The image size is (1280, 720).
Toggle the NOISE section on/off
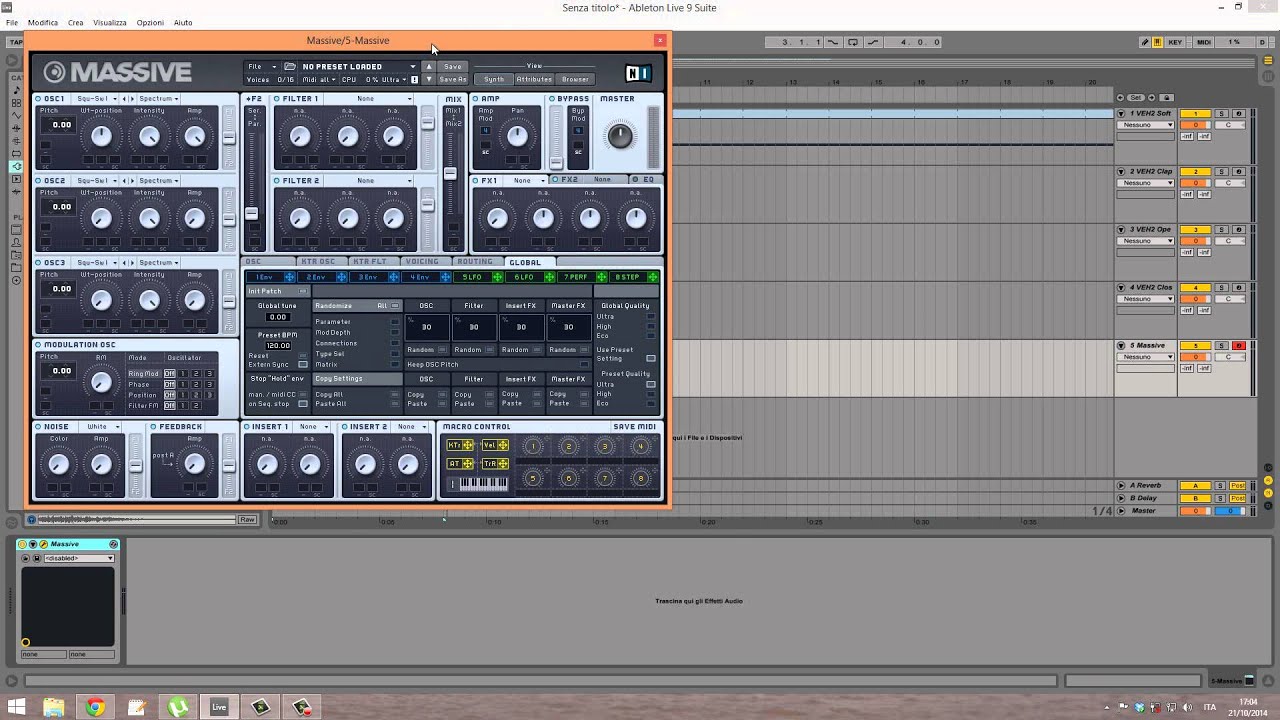[38, 427]
